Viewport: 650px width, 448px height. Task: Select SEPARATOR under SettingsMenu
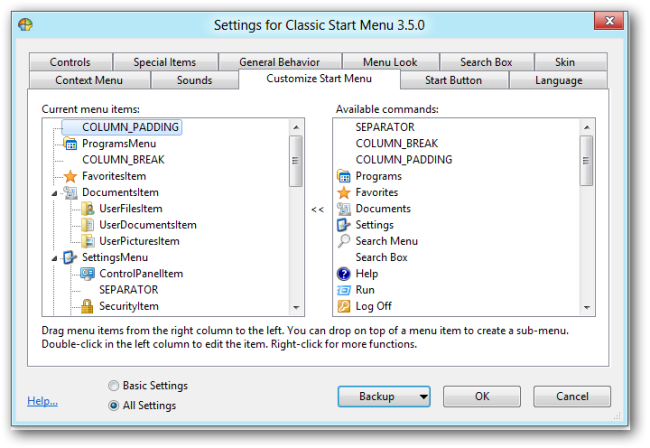[x=129, y=290]
